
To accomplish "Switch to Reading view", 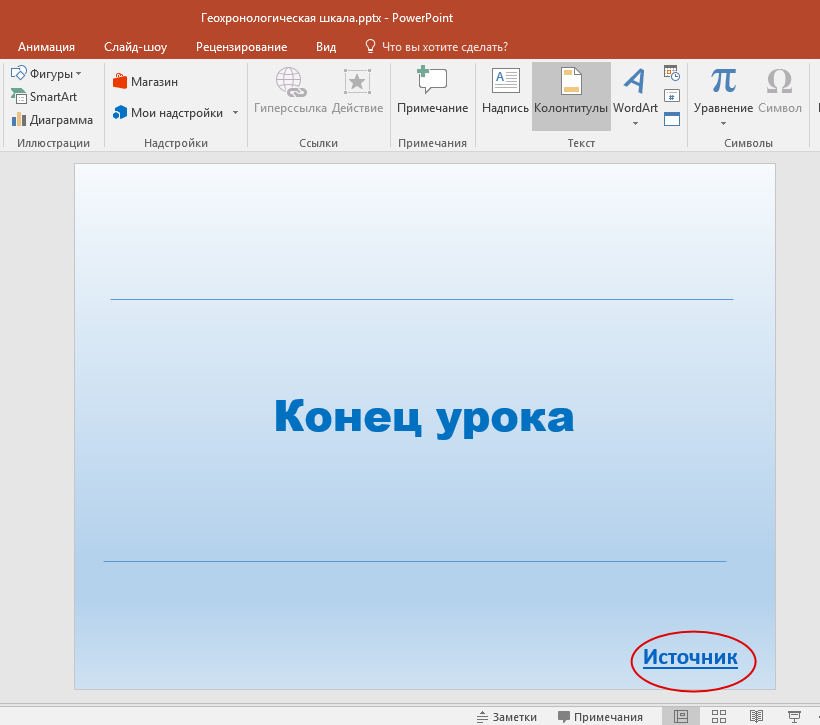I will coord(756,716).
